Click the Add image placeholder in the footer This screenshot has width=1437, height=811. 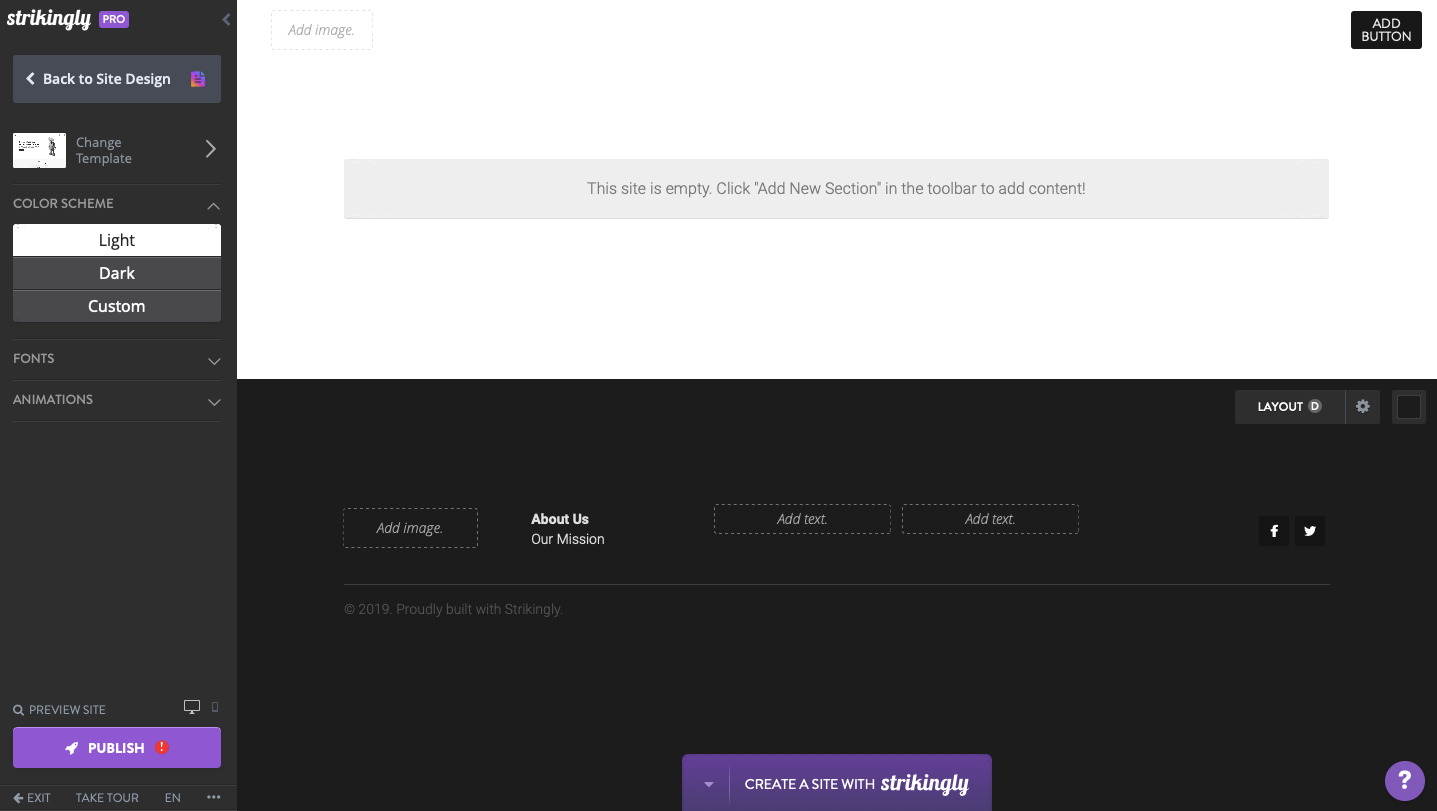point(410,527)
